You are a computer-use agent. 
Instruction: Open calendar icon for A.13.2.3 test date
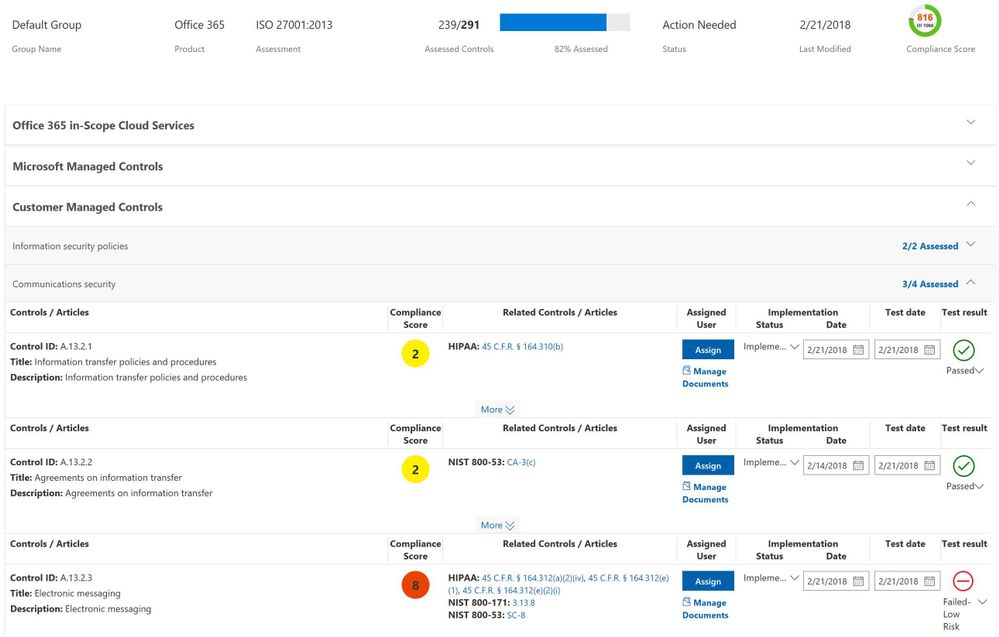tap(930, 581)
